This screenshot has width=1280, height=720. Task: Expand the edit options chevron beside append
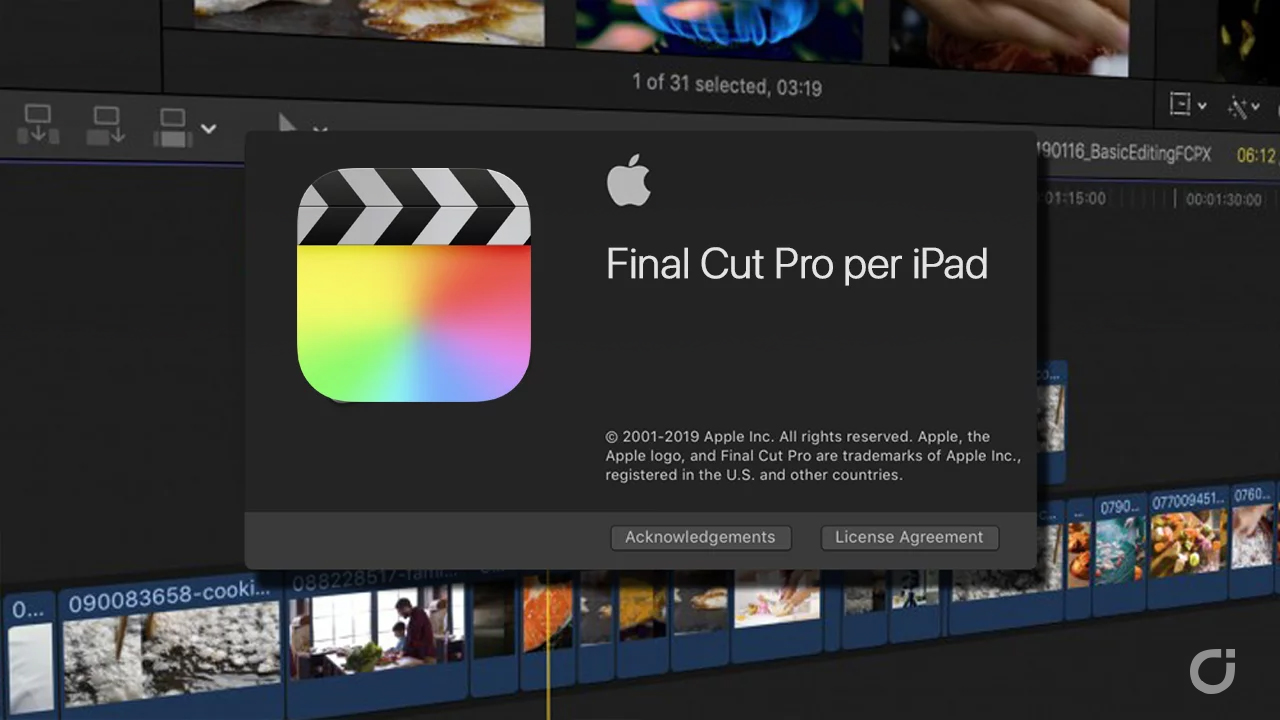coord(208,129)
